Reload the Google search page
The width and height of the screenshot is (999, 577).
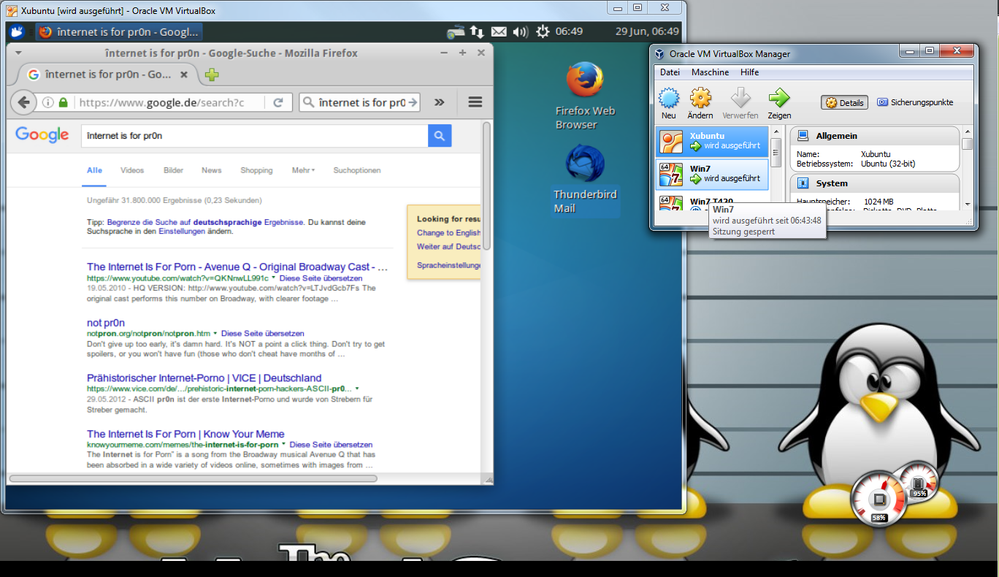point(278,102)
